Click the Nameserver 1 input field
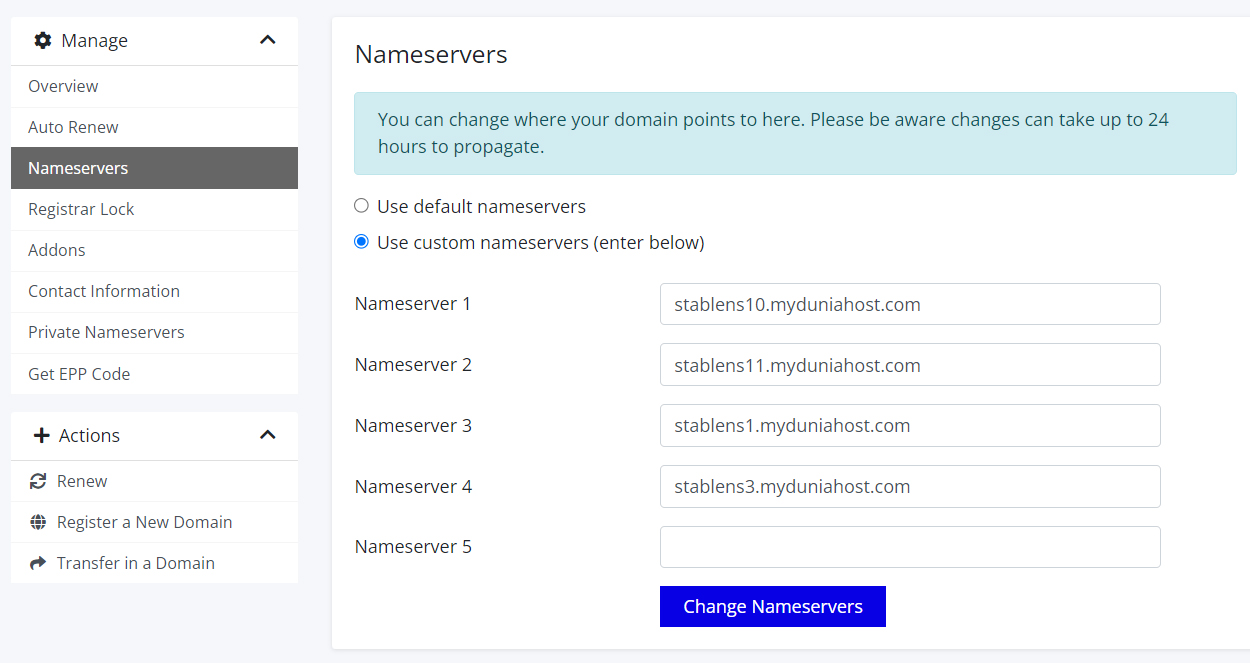1250x663 pixels. 909,304
